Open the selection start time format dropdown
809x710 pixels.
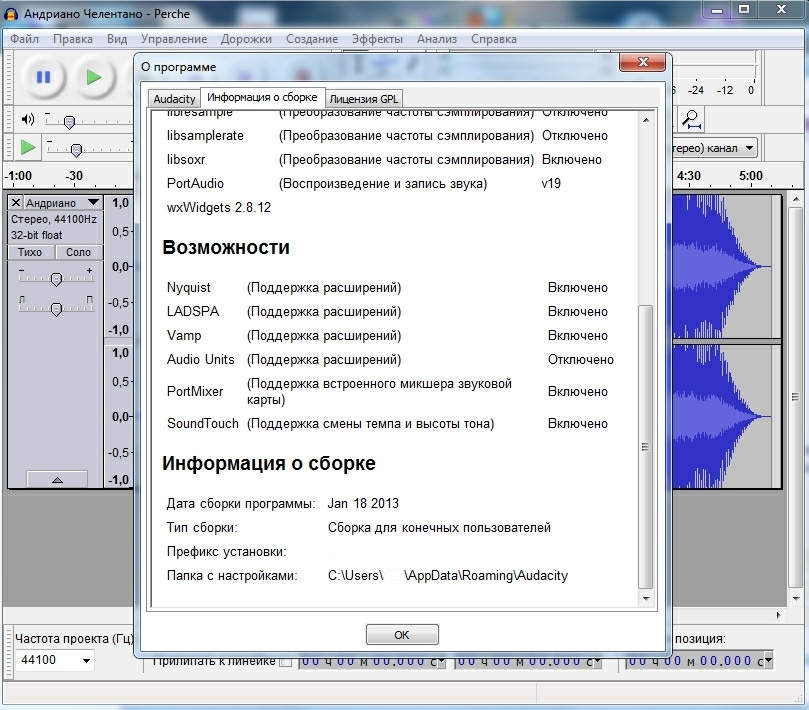pos(441,661)
